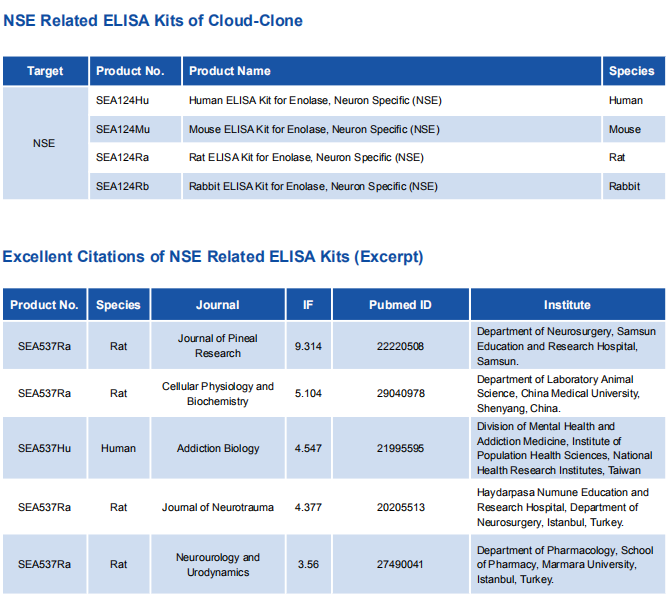This screenshot has height=602, width=669.
Task: Click 'Human' species in citations table
Action: pyautogui.click(x=118, y=448)
